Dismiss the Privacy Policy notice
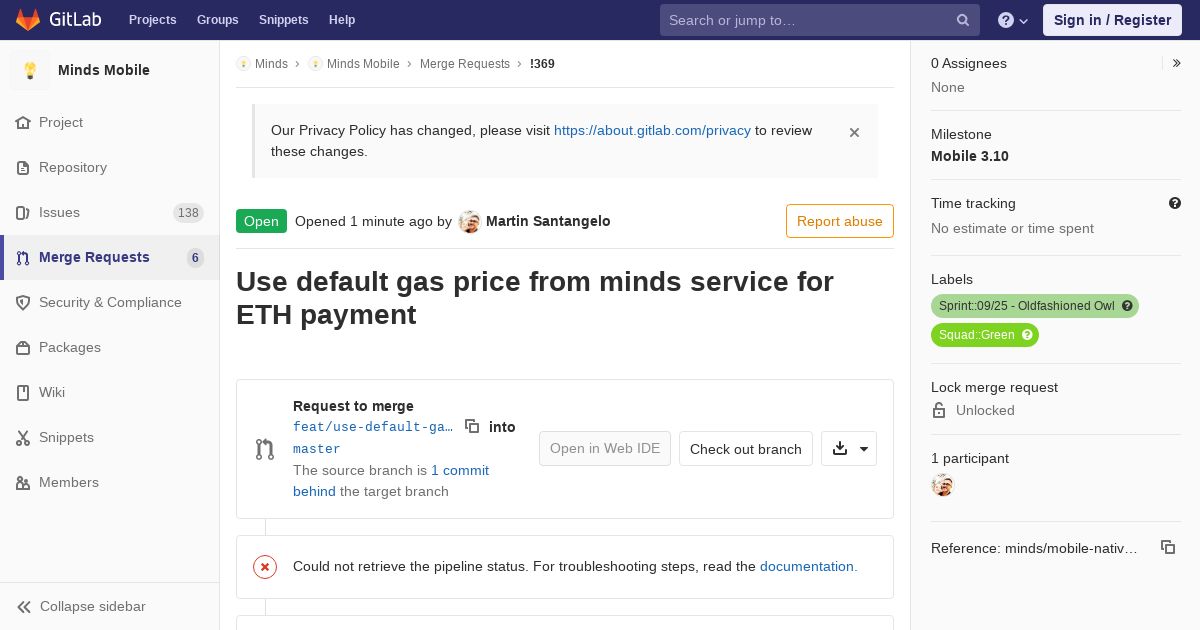Image resolution: width=1200 pixels, height=630 pixels. click(x=854, y=132)
